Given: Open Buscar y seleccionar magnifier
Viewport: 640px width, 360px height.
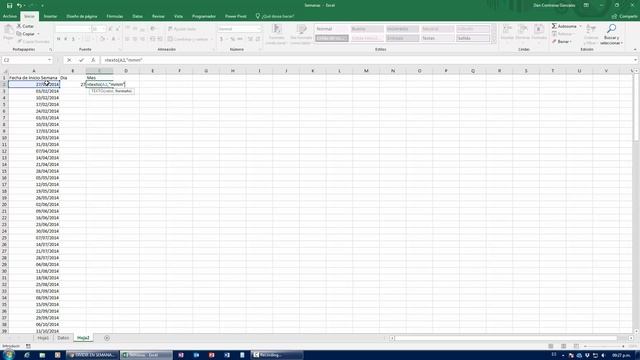Looking at the screenshot, I should (x=611, y=34).
